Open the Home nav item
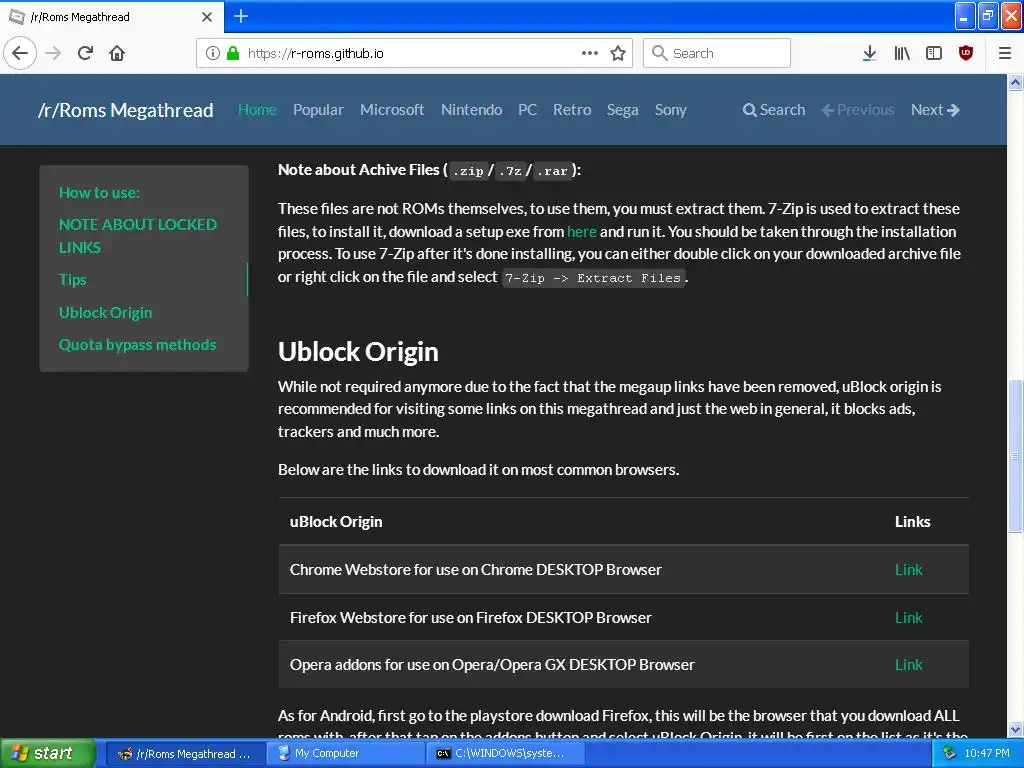1024x768 pixels. (257, 110)
